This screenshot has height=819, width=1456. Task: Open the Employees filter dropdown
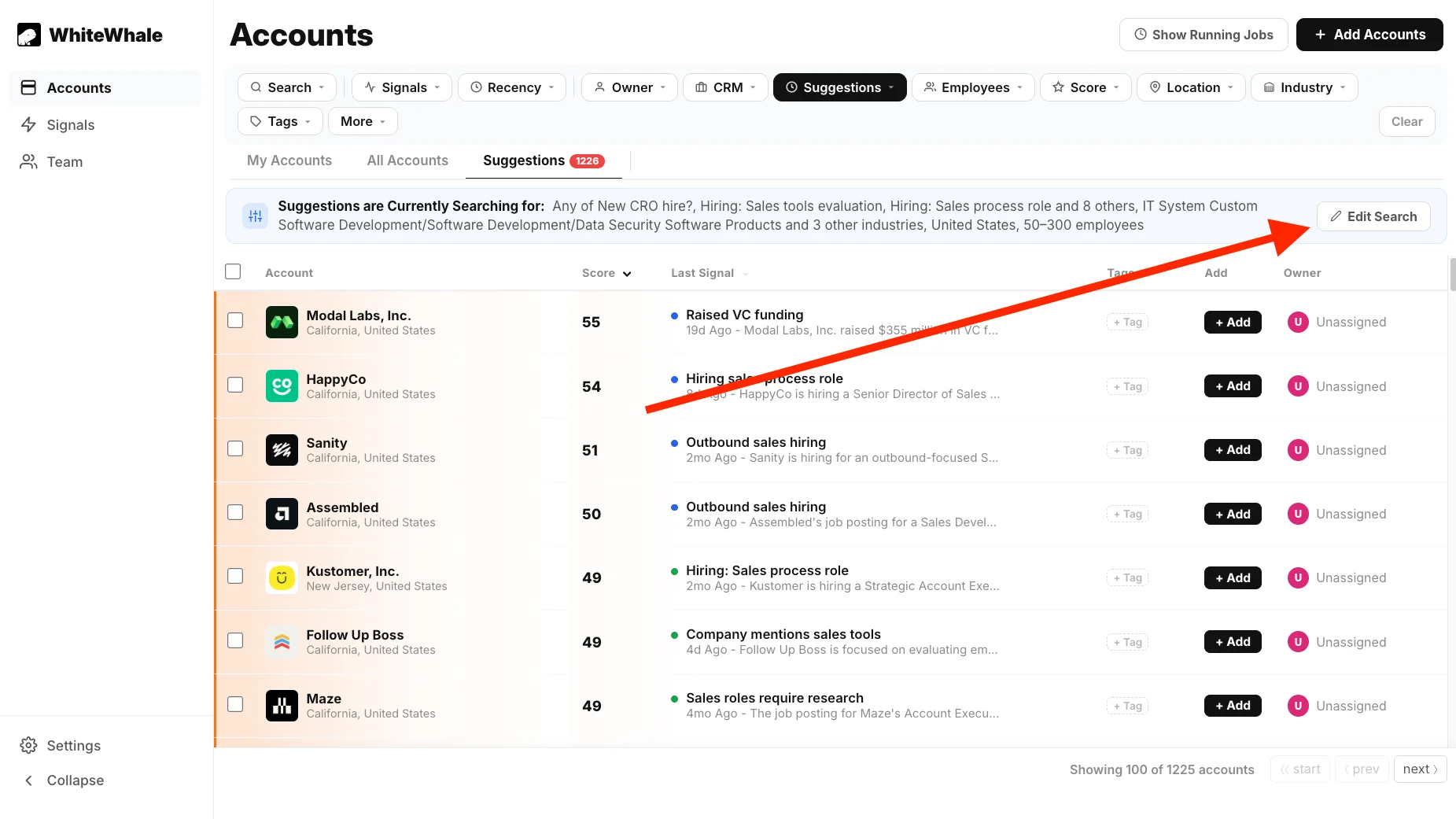tap(973, 87)
